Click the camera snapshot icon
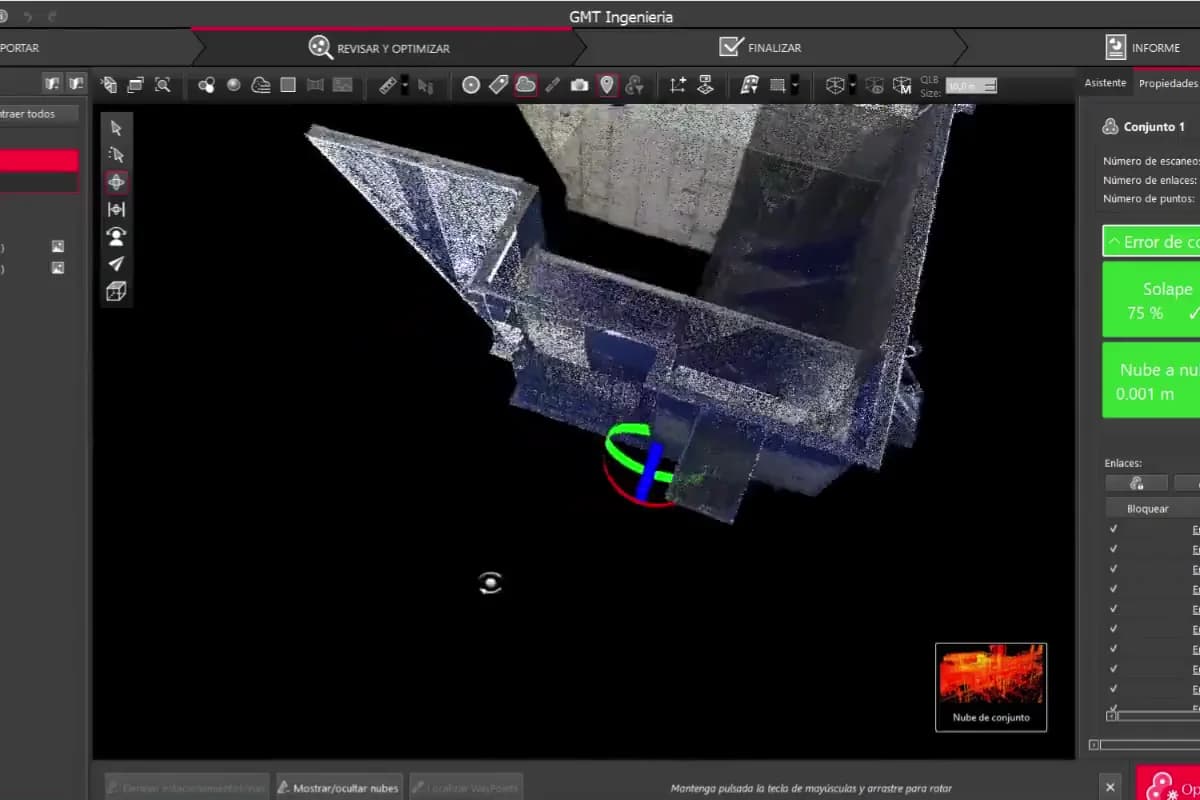 point(579,85)
